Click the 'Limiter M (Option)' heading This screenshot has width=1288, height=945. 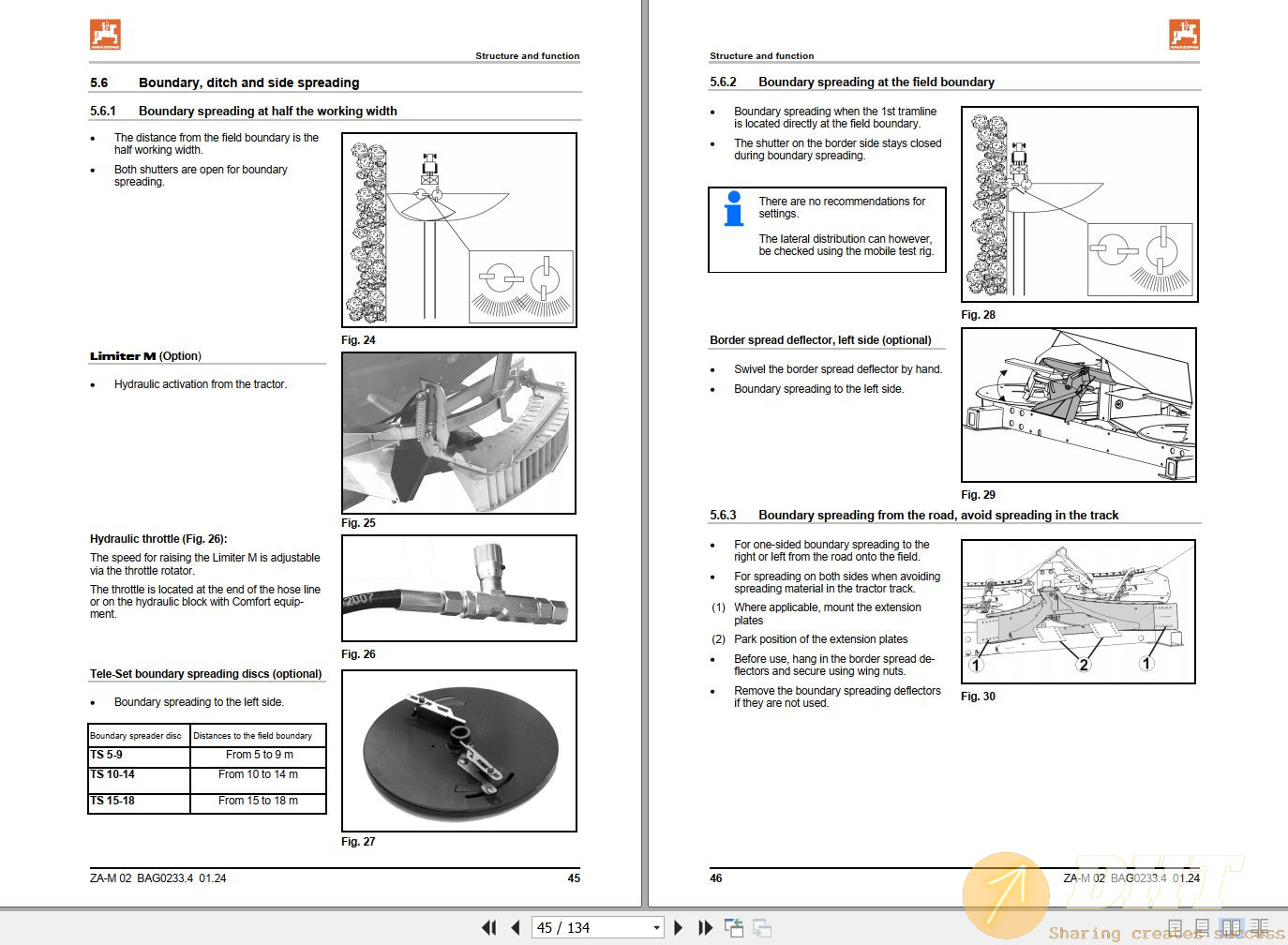(145, 356)
